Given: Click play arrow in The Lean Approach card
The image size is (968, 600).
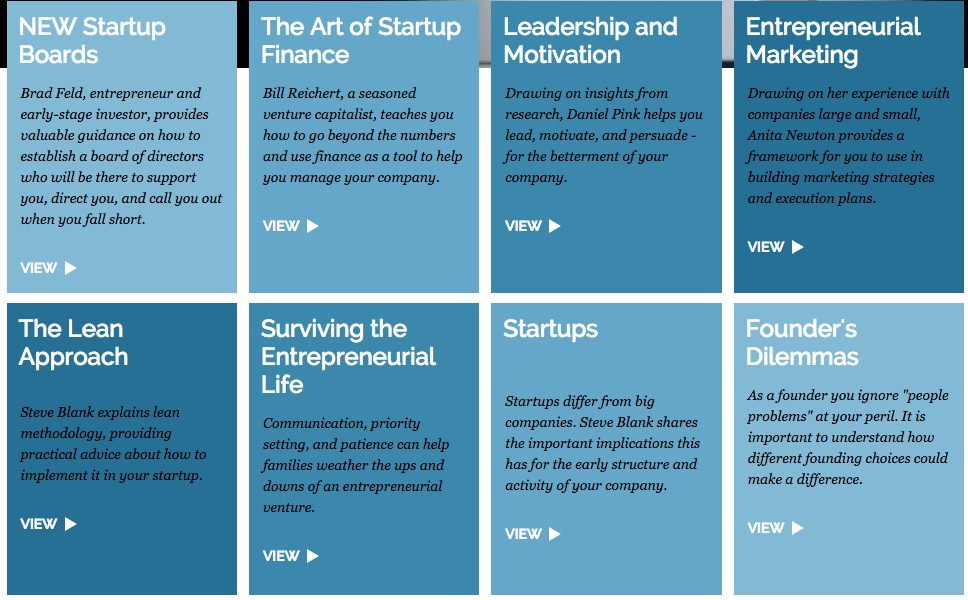Looking at the screenshot, I should tap(71, 524).
